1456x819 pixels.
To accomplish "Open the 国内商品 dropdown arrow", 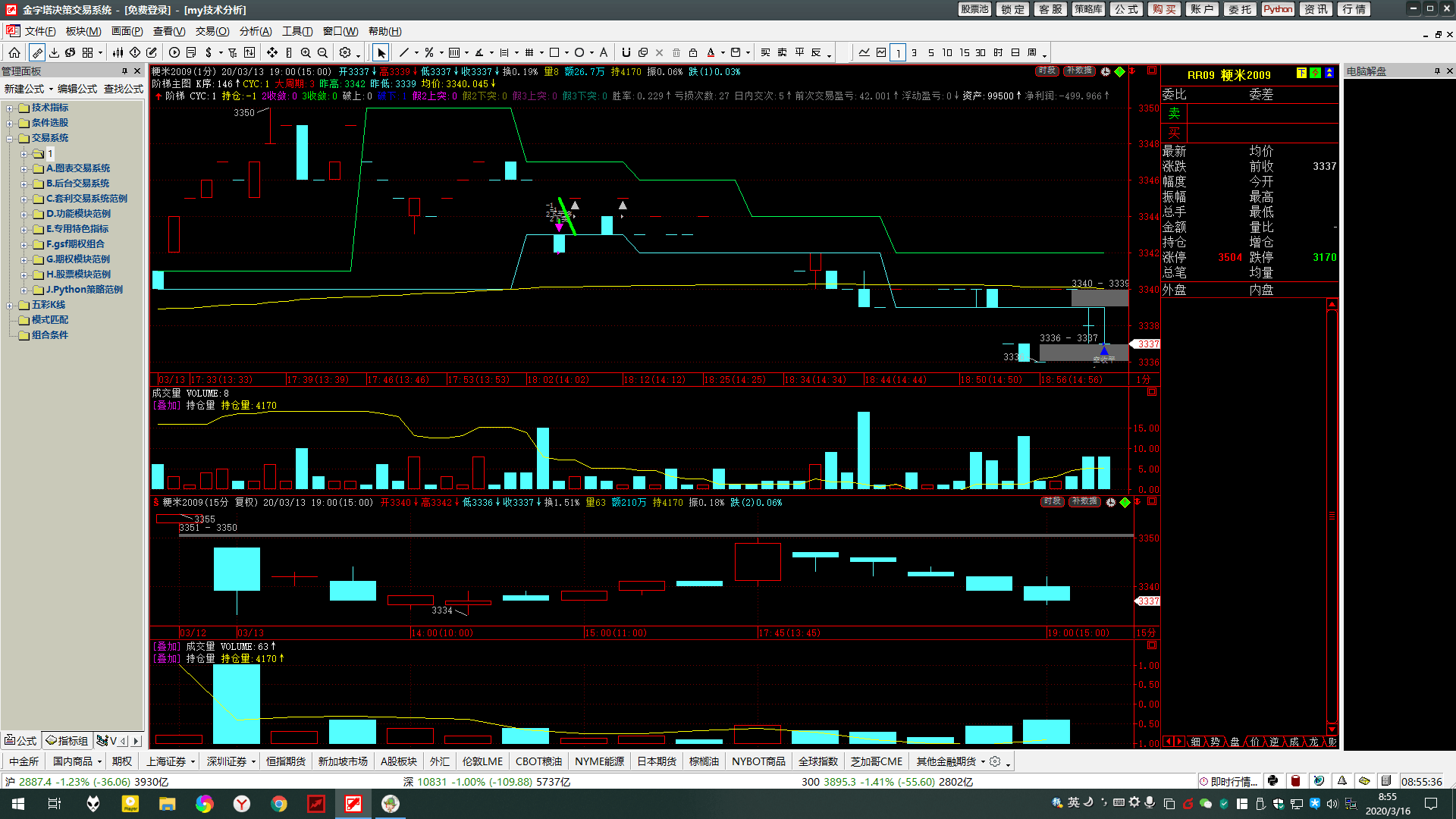I will tap(99, 761).
